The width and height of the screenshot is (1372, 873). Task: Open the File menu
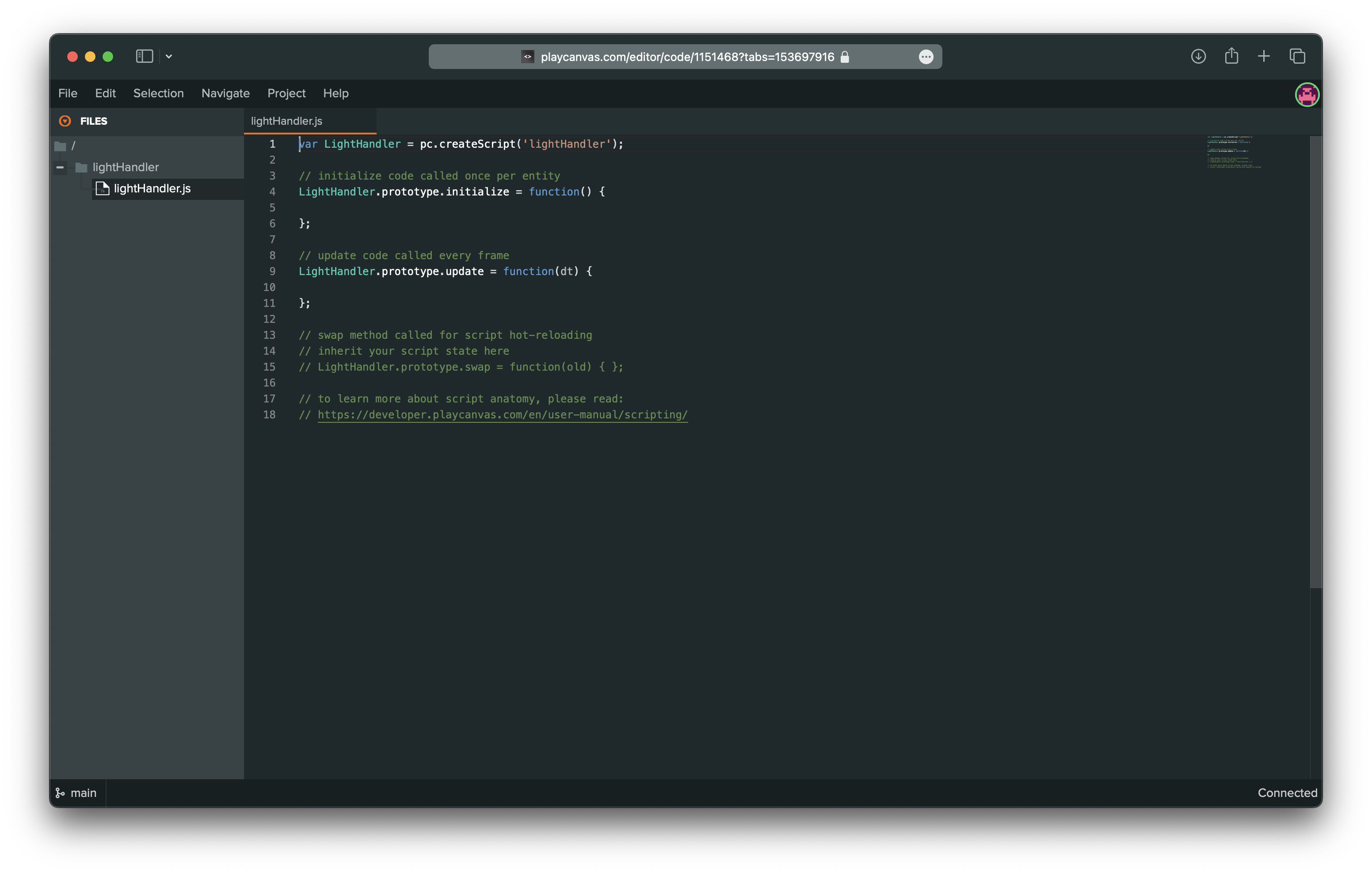(68, 93)
